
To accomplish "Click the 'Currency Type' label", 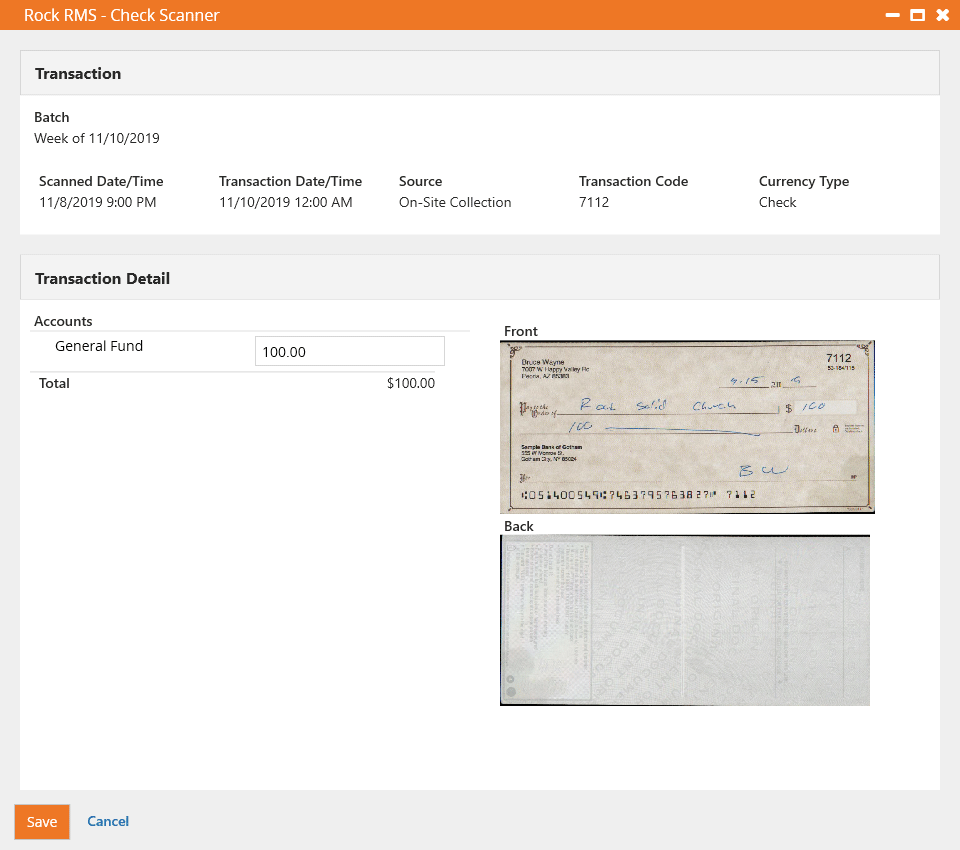I will pos(804,181).
